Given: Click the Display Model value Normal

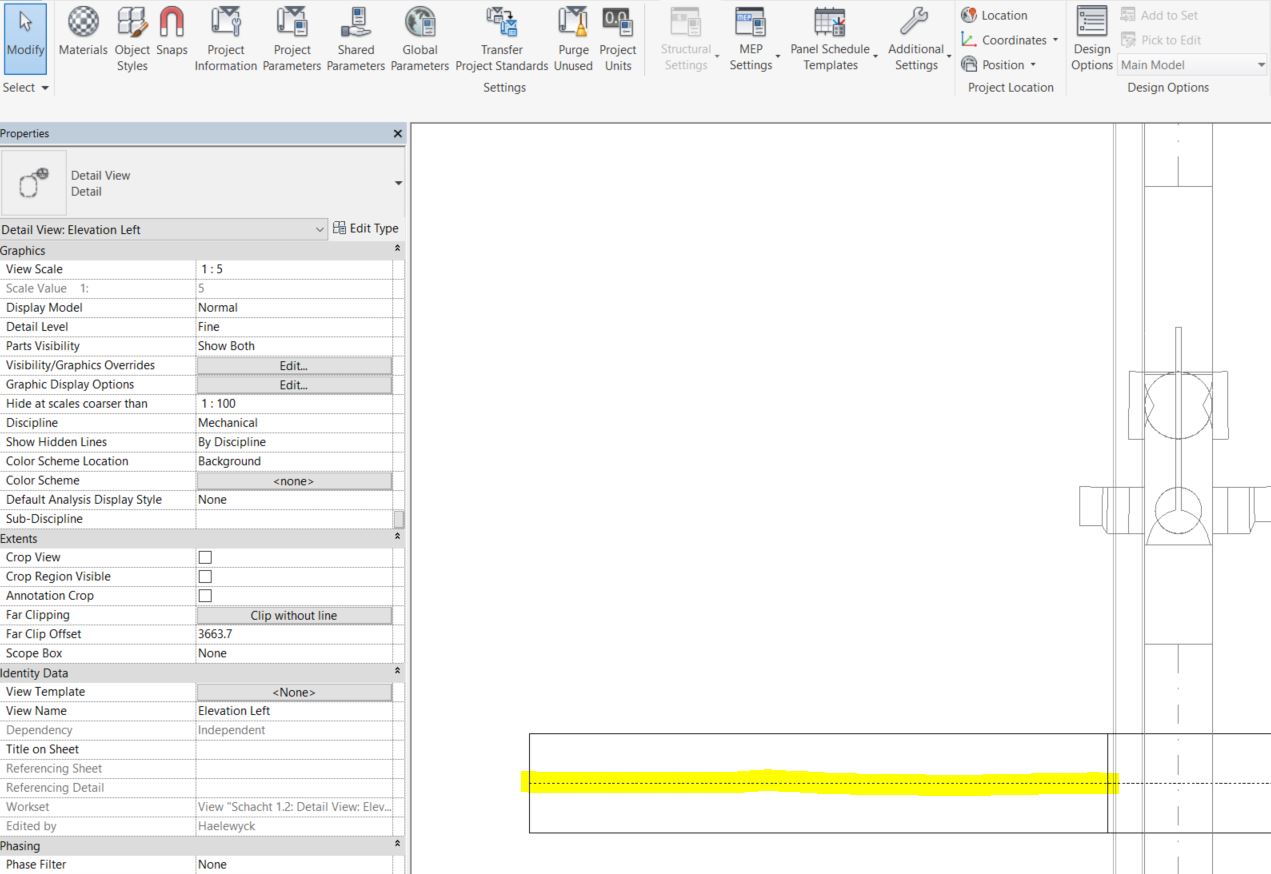Looking at the screenshot, I should [294, 307].
